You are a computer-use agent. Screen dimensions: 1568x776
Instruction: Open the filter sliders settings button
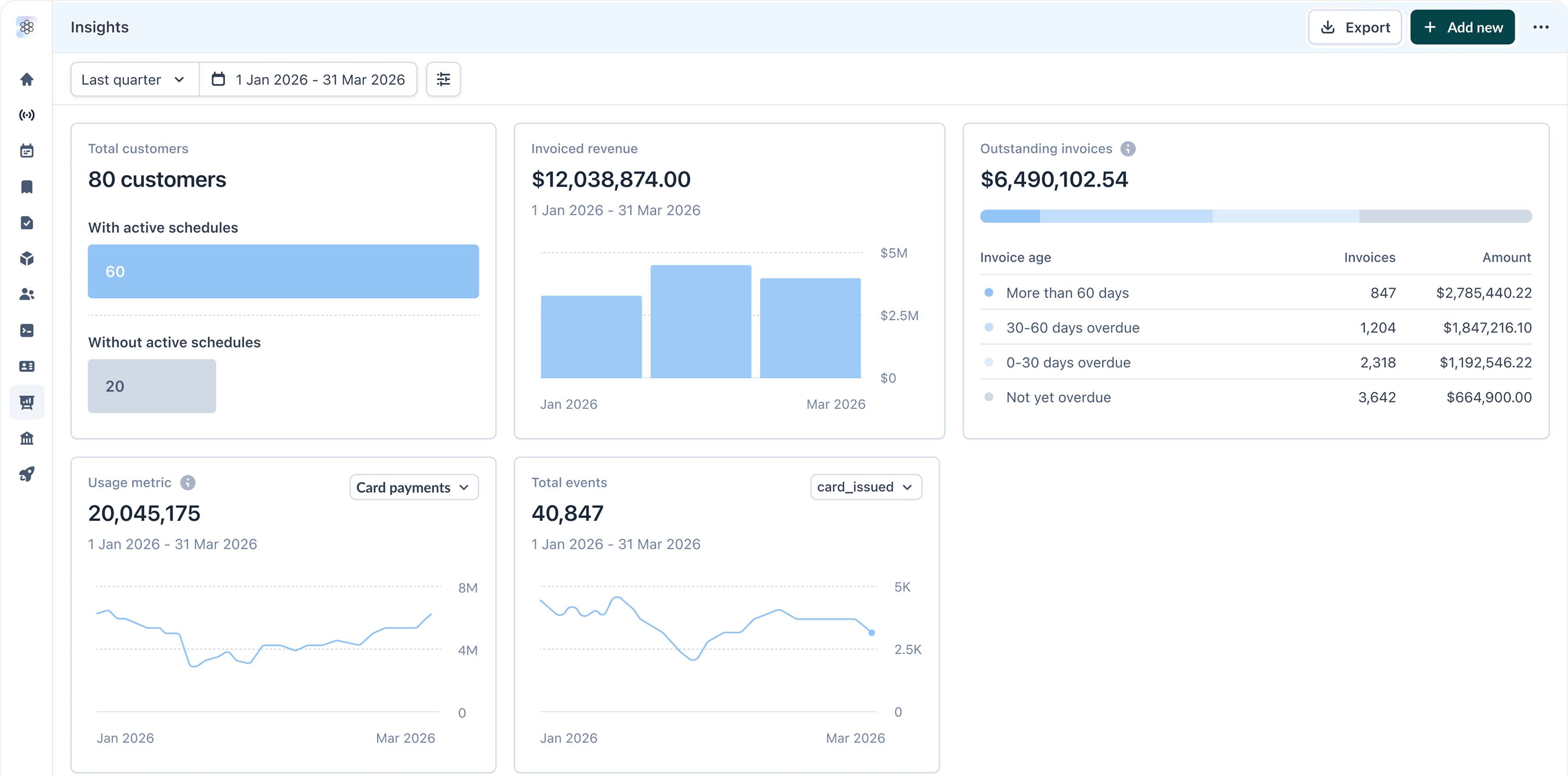pyautogui.click(x=443, y=79)
